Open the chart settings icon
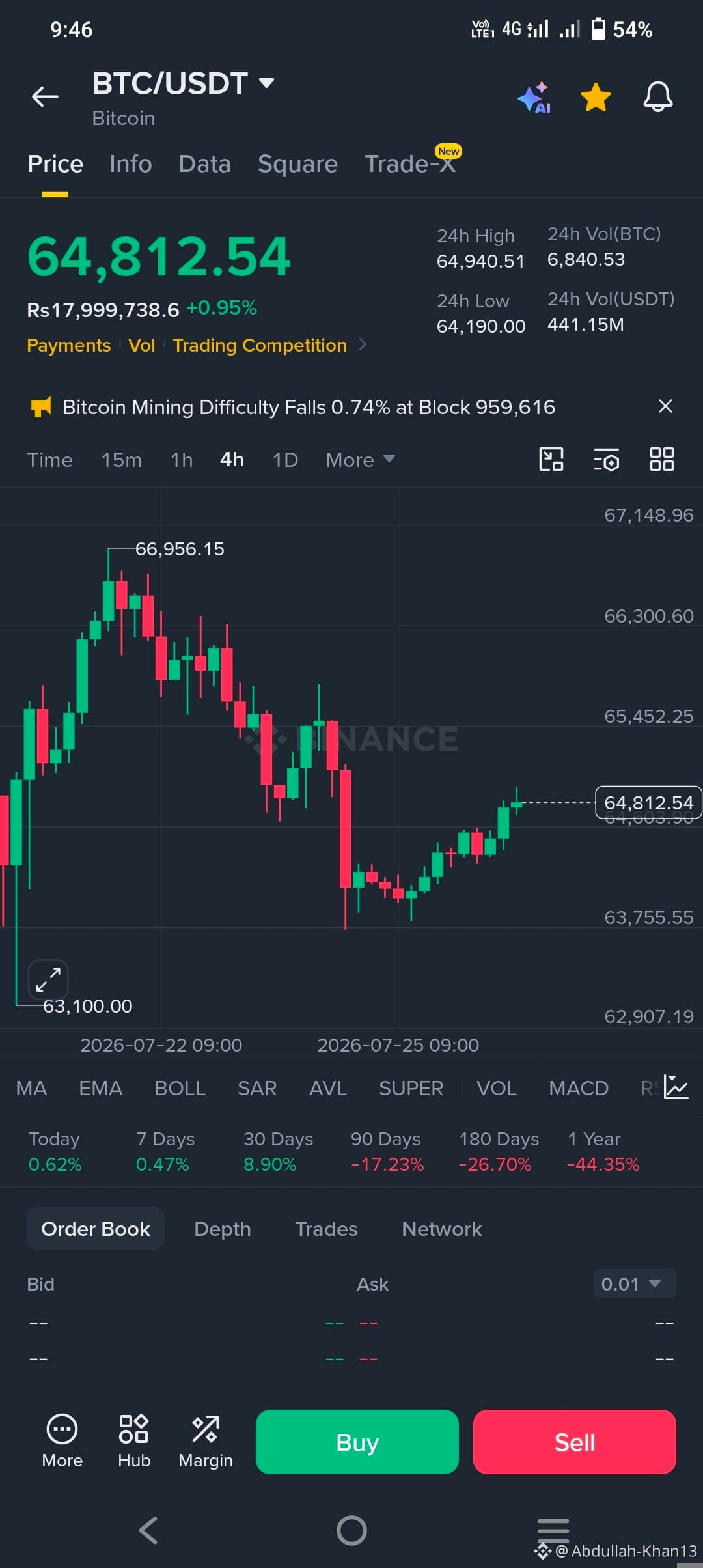 coord(606,460)
